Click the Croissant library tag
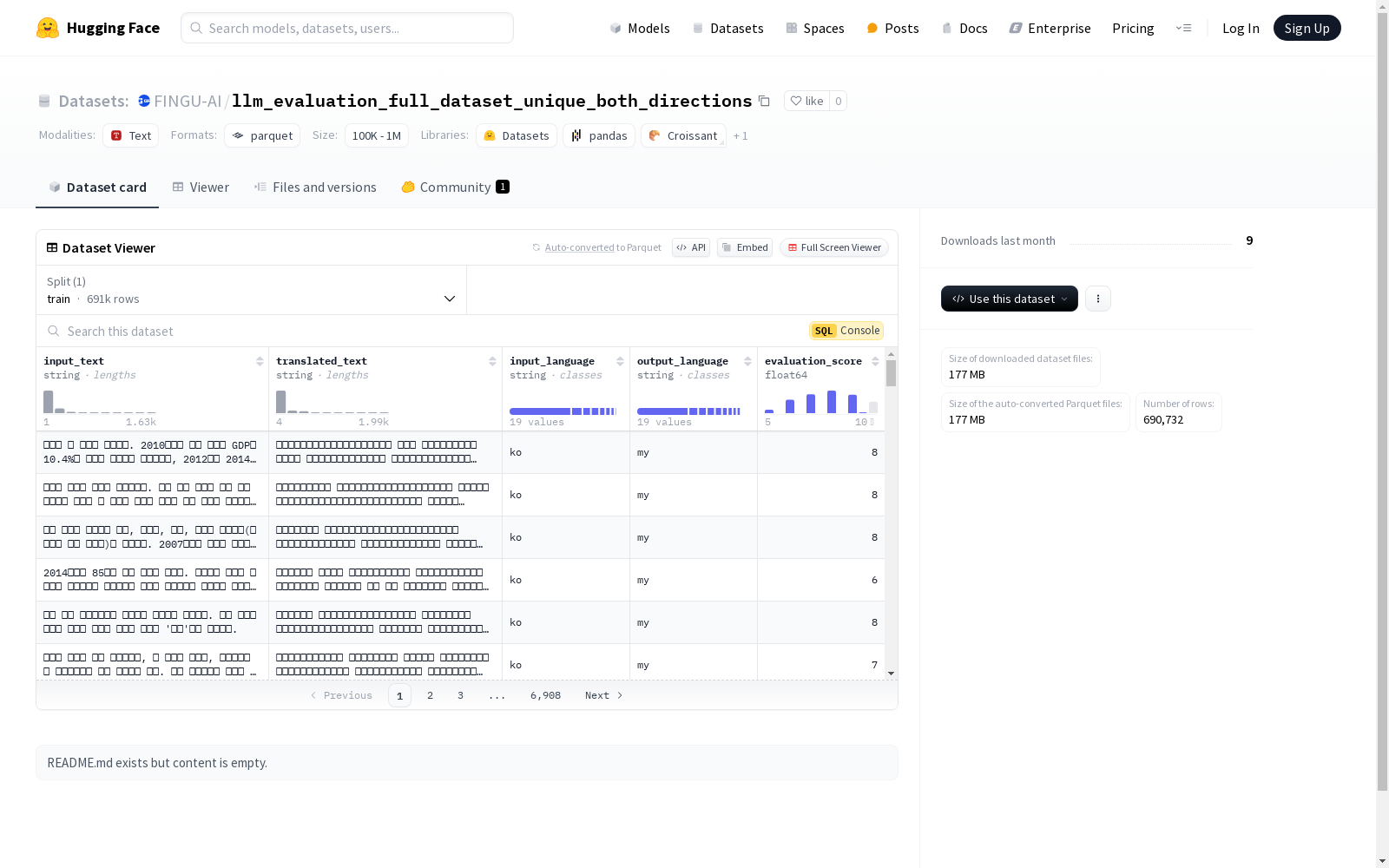The width and height of the screenshot is (1389, 868). click(683, 135)
